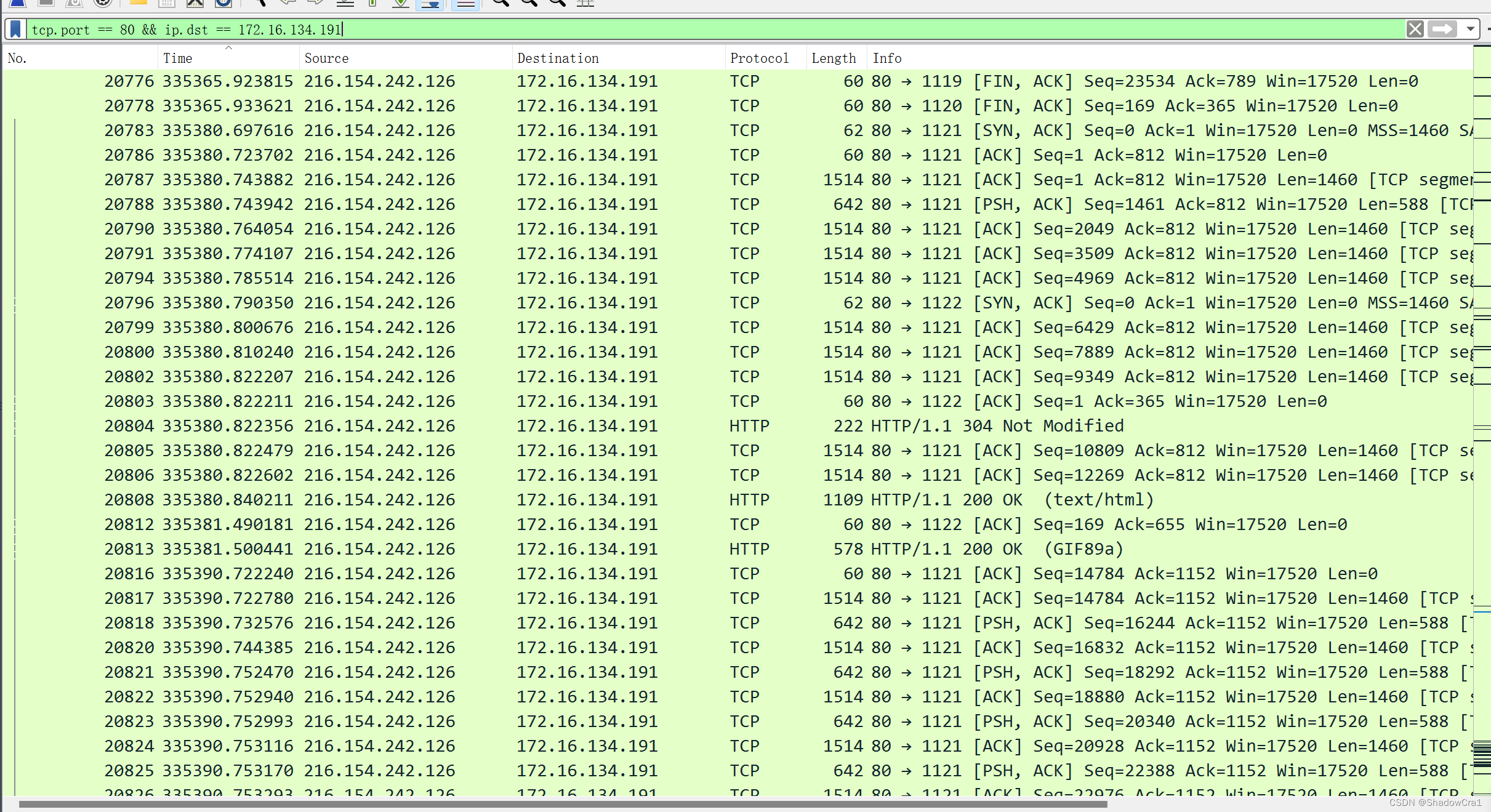Open the display filter bookmark menu

15,29
